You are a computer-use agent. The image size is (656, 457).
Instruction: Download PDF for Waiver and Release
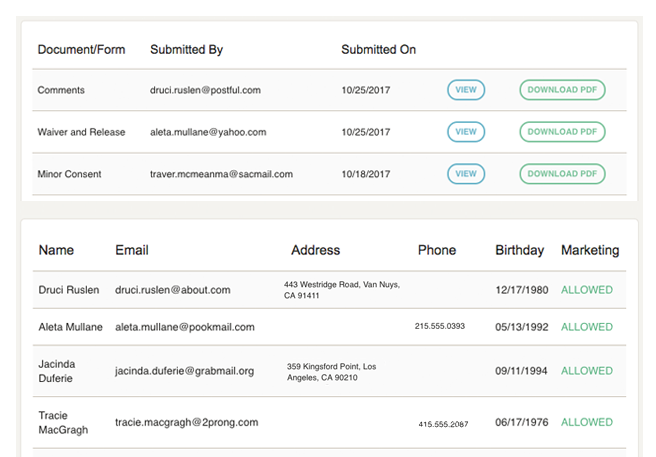pyautogui.click(x=562, y=132)
